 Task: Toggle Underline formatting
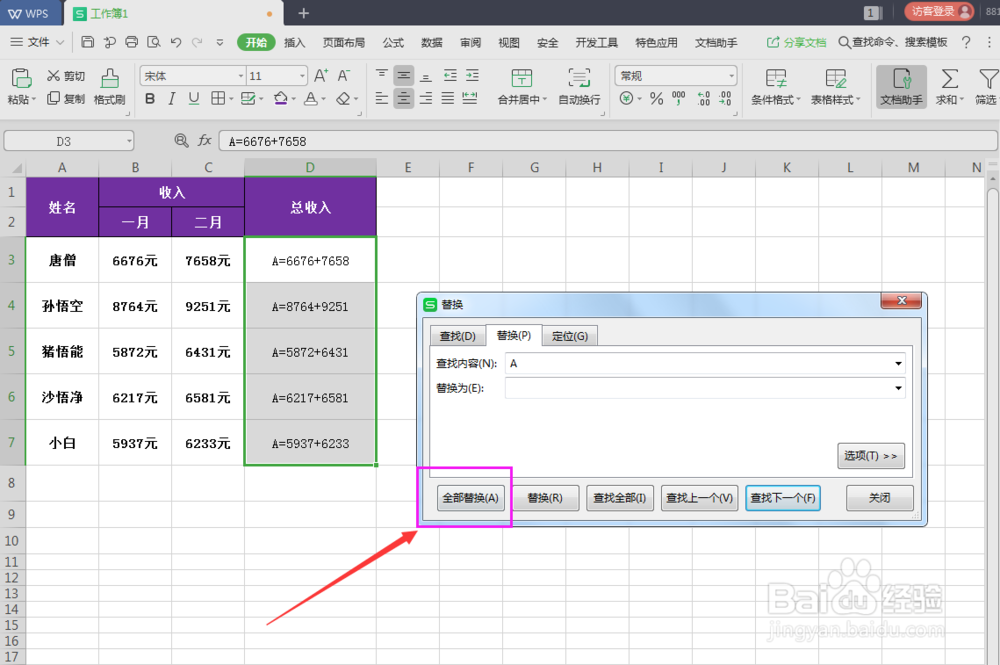(194, 98)
